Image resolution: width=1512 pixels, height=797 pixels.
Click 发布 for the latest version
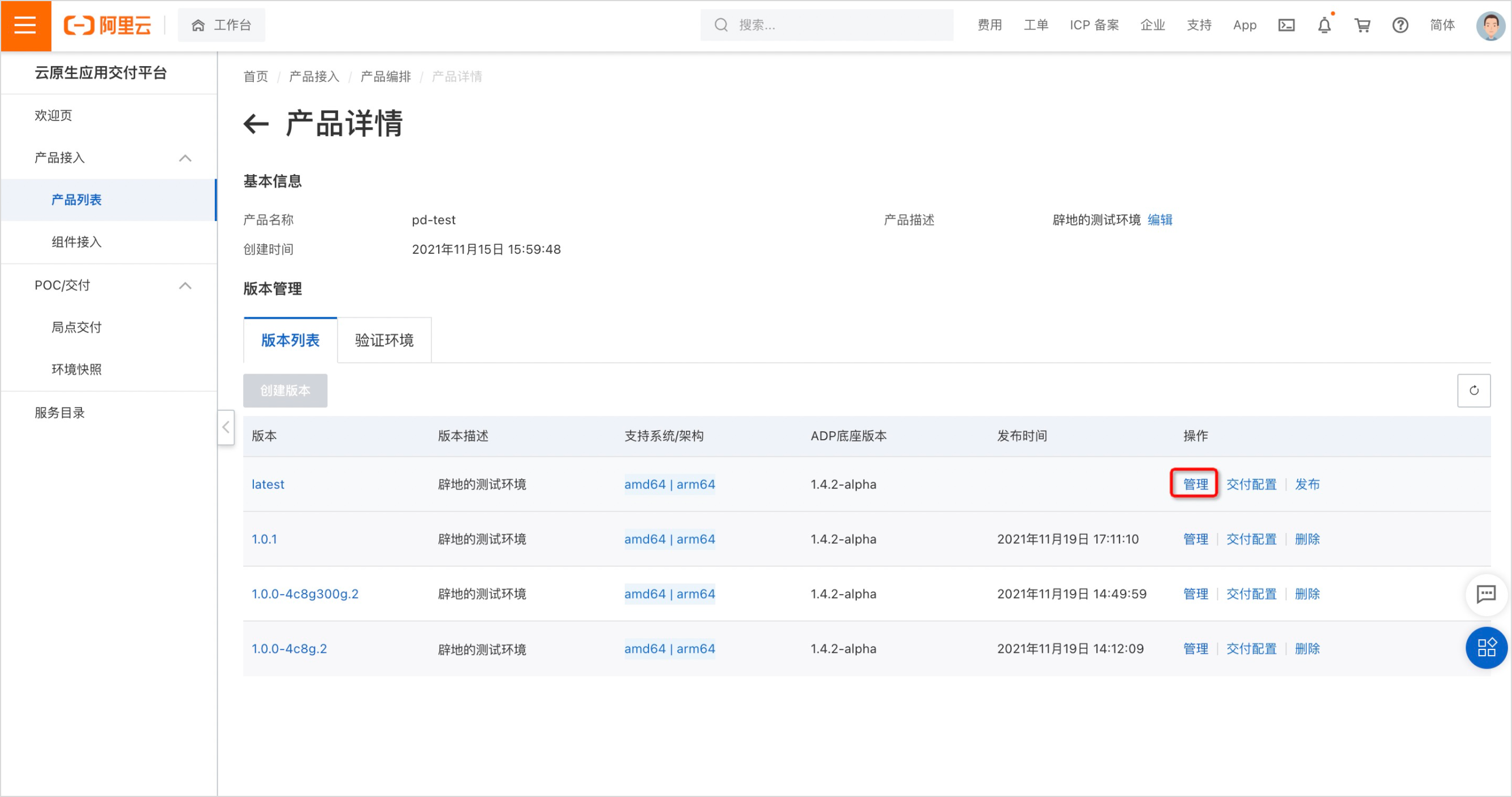[1307, 484]
